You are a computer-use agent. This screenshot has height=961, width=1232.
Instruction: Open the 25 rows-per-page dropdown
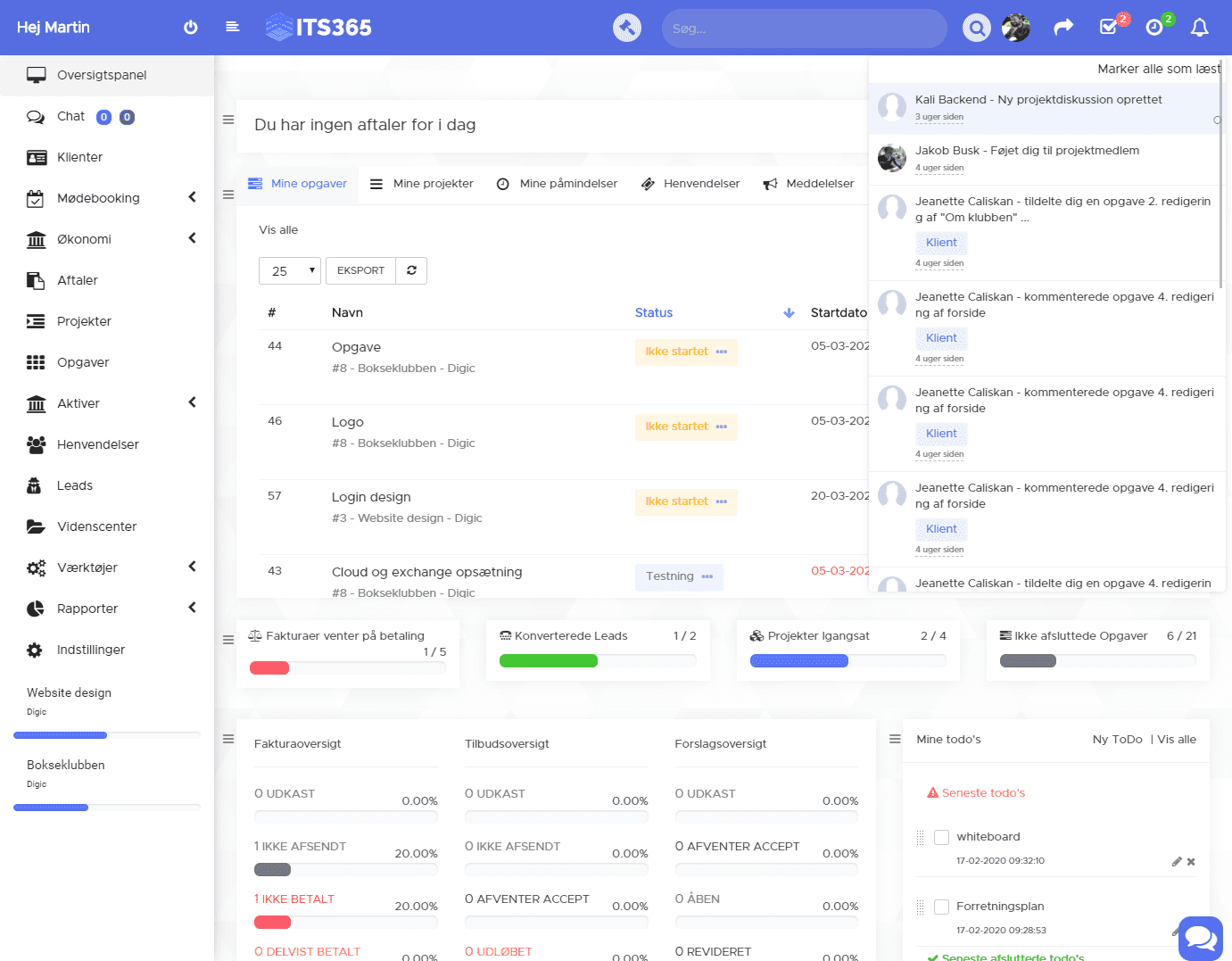[289, 270]
